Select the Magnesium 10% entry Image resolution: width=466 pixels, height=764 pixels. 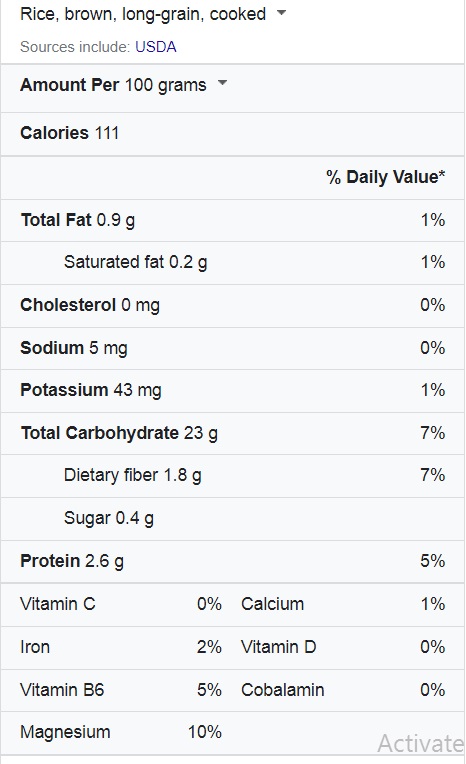pyautogui.click(x=121, y=732)
